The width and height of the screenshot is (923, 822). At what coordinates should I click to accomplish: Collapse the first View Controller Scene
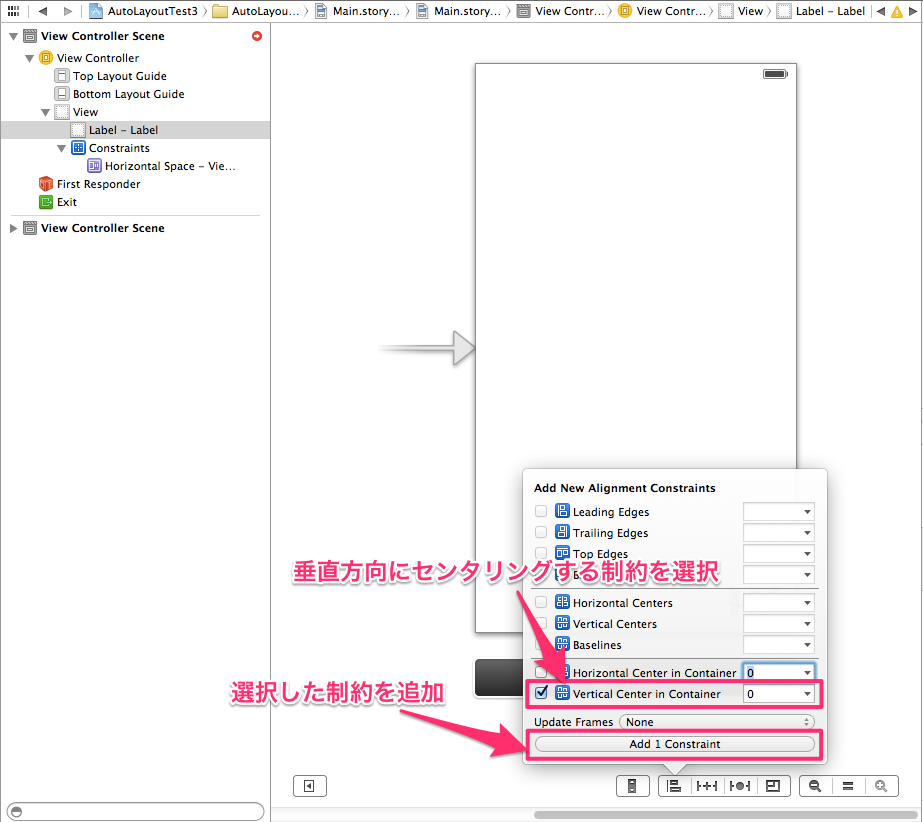pos(13,36)
